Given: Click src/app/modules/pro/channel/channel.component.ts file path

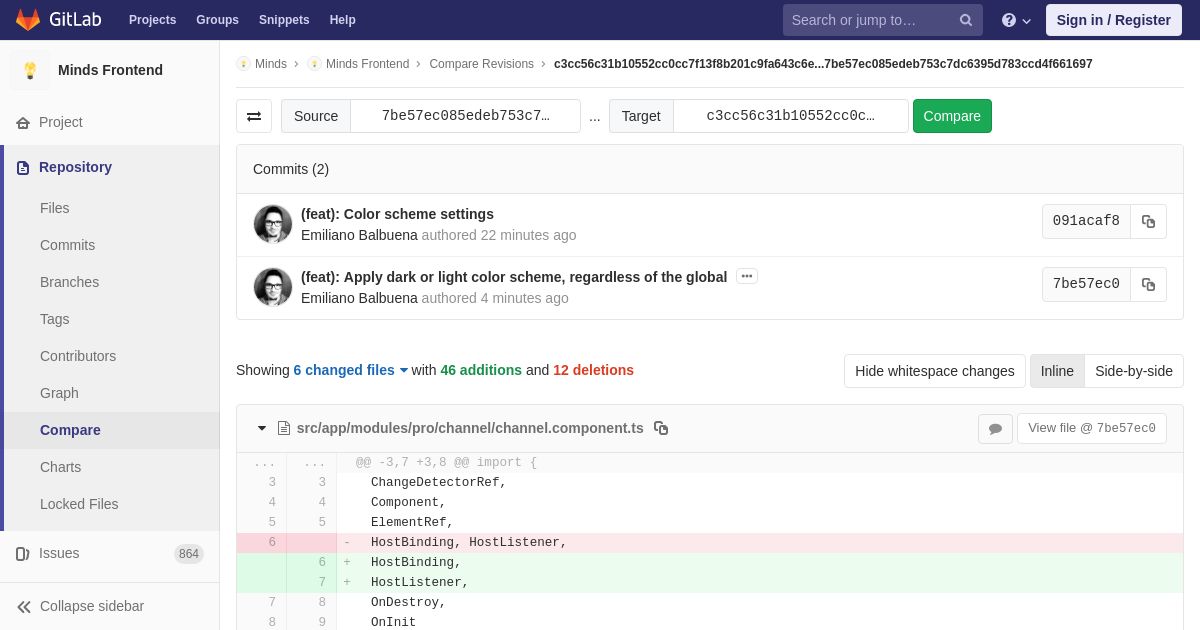Looking at the screenshot, I should pyautogui.click(x=470, y=428).
